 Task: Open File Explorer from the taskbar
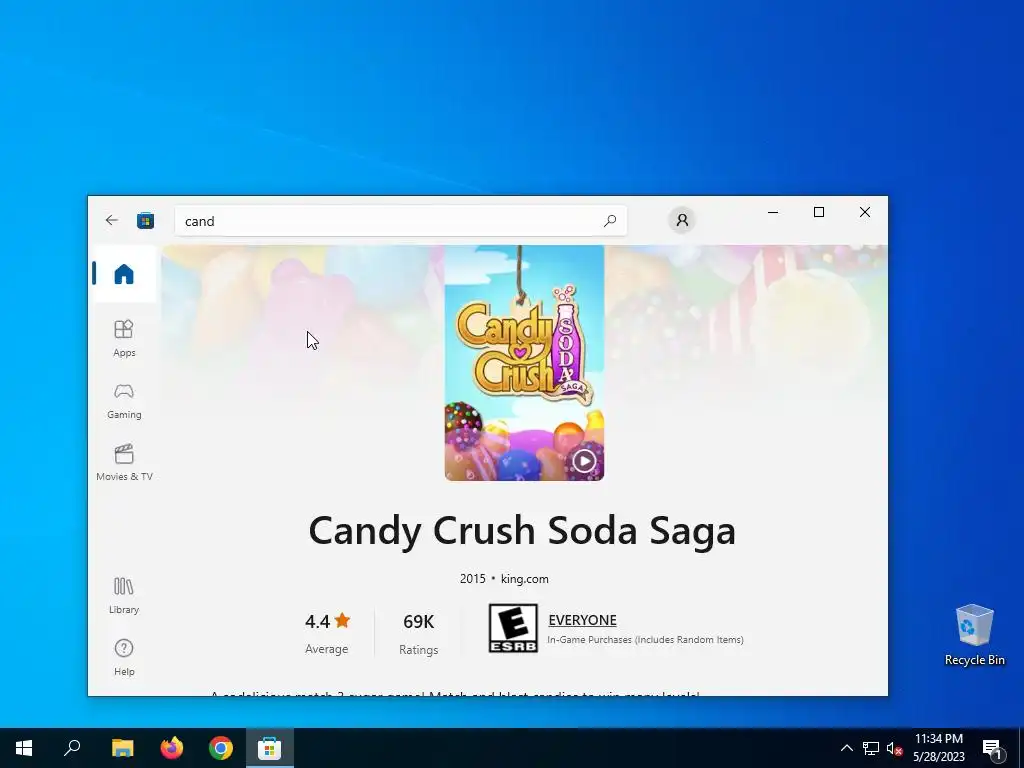coord(122,748)
